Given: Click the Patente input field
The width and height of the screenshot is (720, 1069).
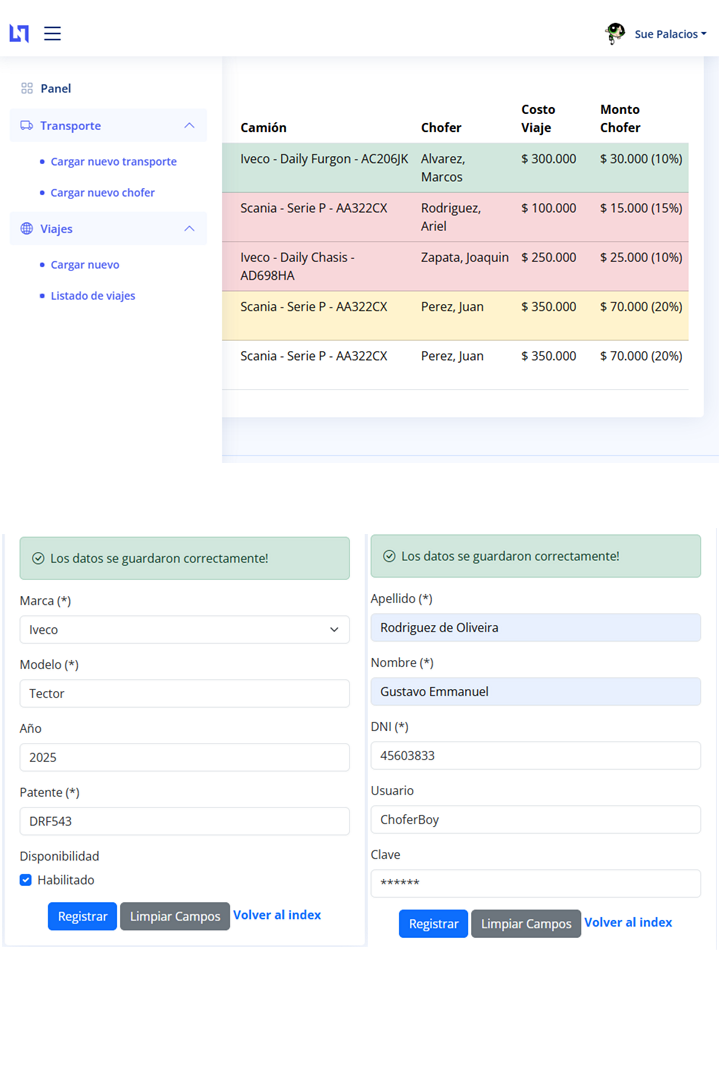Looking at the screenshot, I should [x=184, y=821].
